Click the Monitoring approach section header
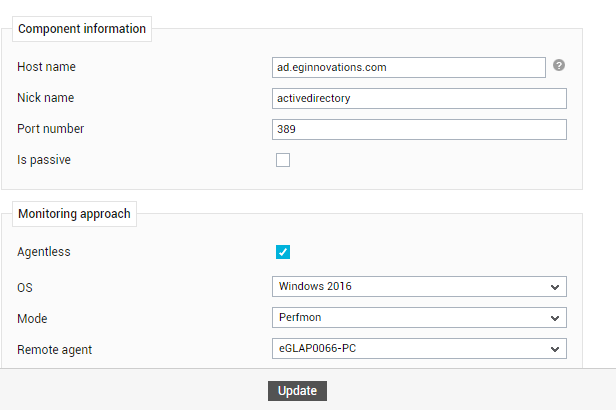The width and height of the screenshot is (616, 410). (x=74, y=214)
